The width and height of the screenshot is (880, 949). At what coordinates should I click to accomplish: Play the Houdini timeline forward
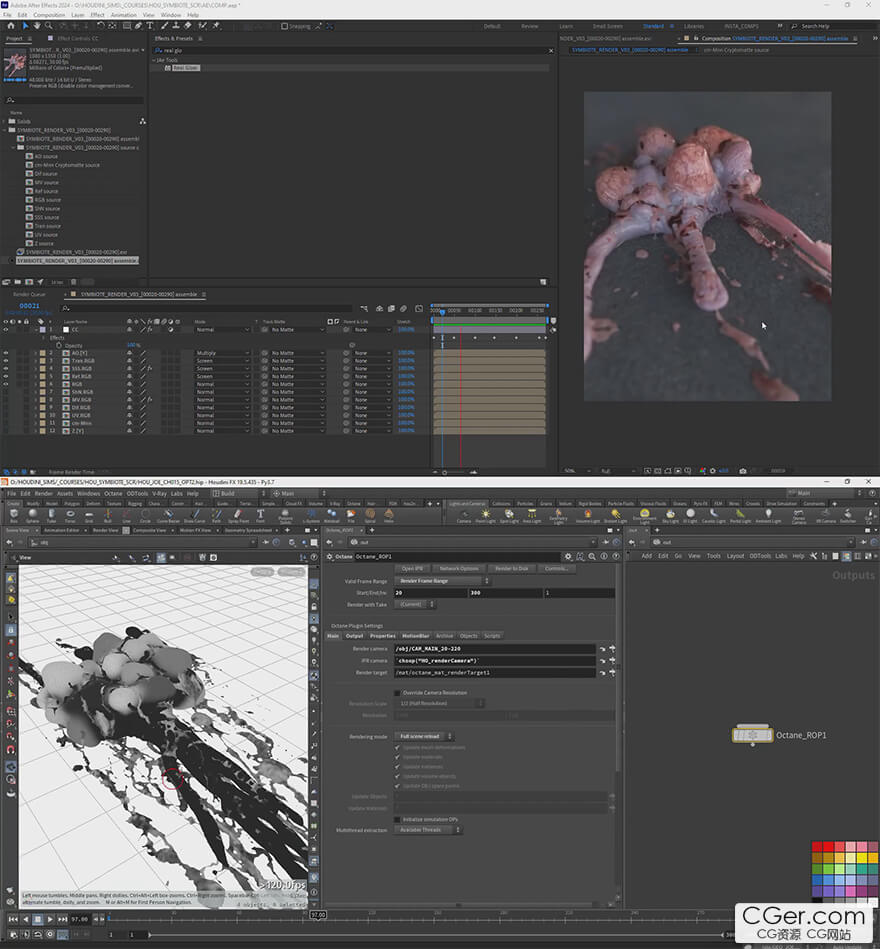pyautogui.click(x=50, y=919)
